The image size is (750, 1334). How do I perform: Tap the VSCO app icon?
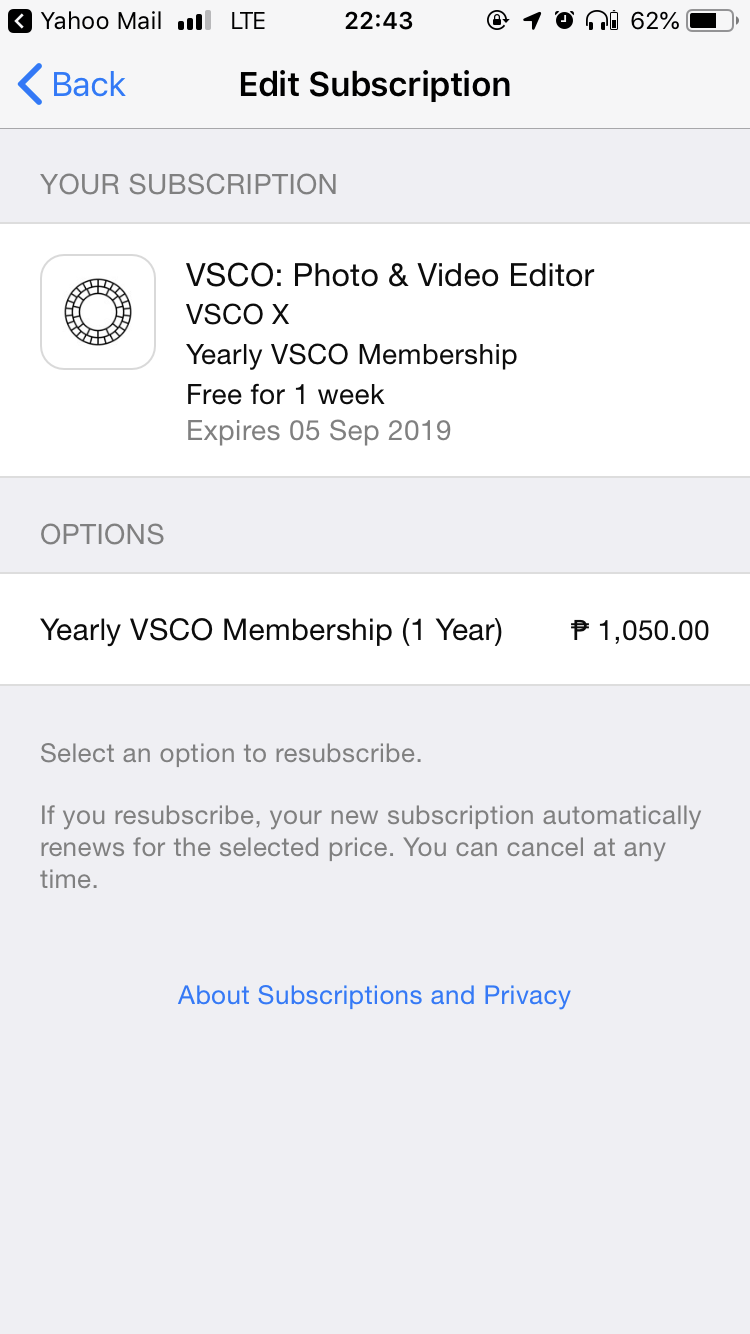[98, 312]
